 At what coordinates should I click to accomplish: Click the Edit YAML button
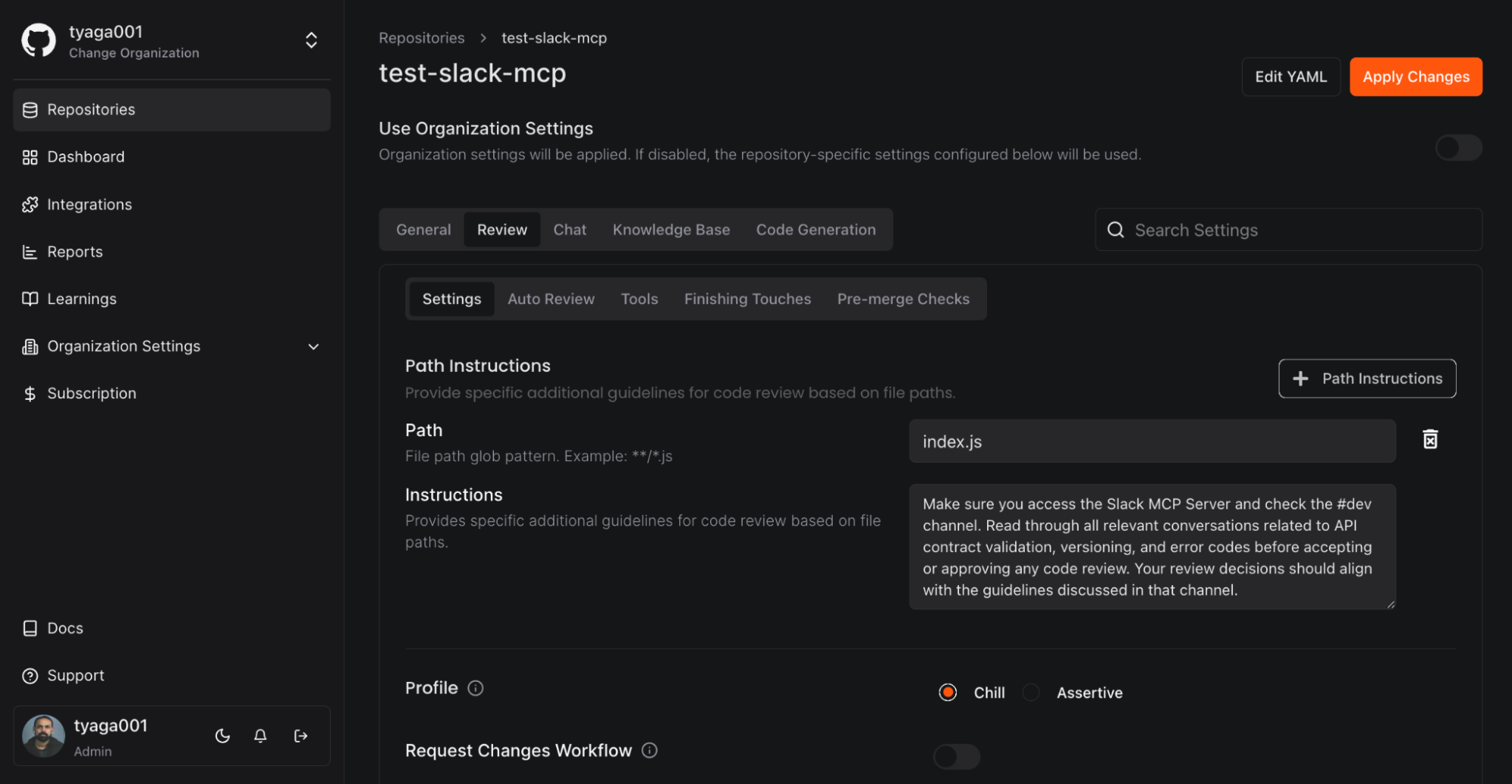[x=1290, y=77]
